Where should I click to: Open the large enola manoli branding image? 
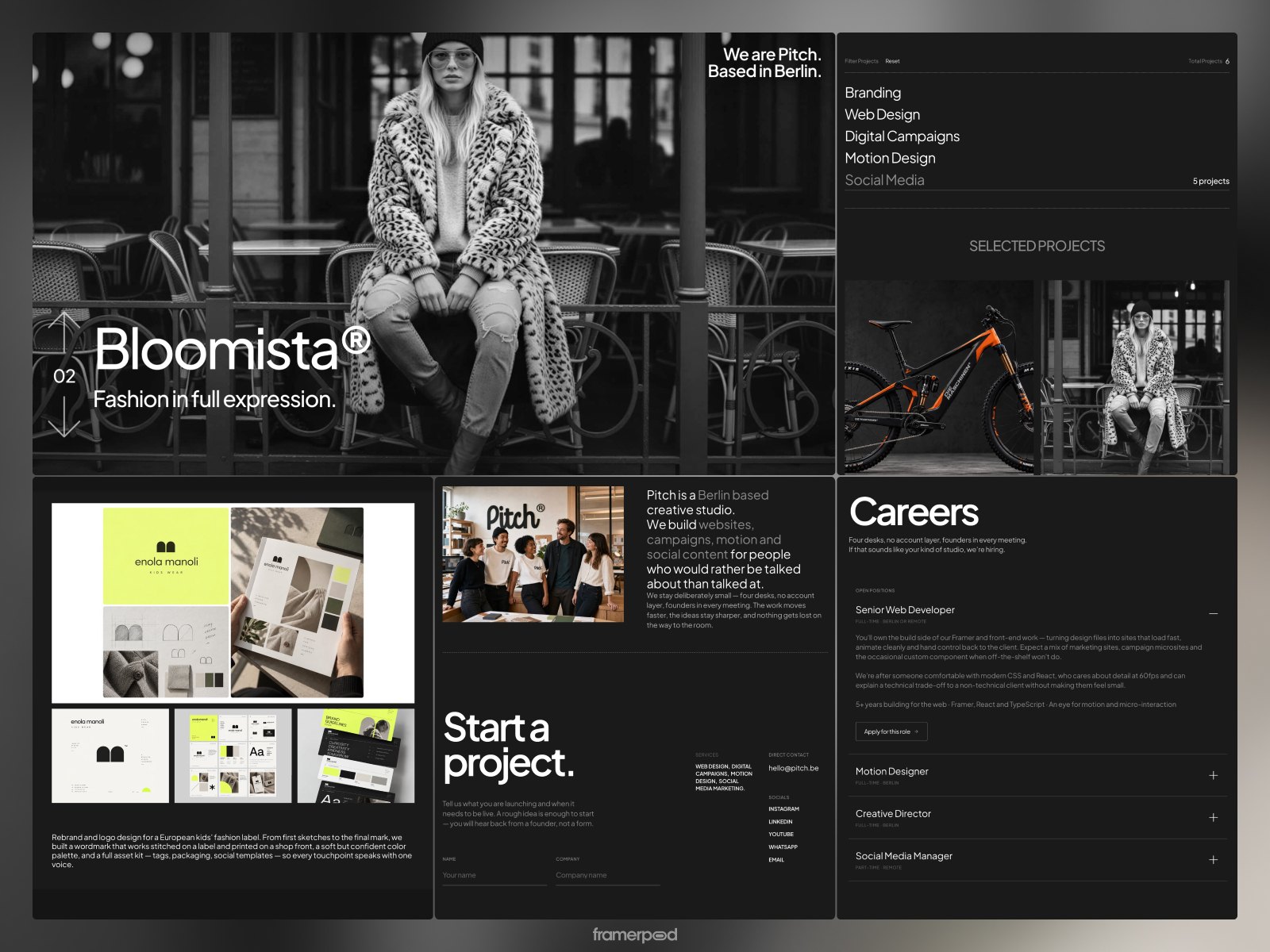point(233,603)
